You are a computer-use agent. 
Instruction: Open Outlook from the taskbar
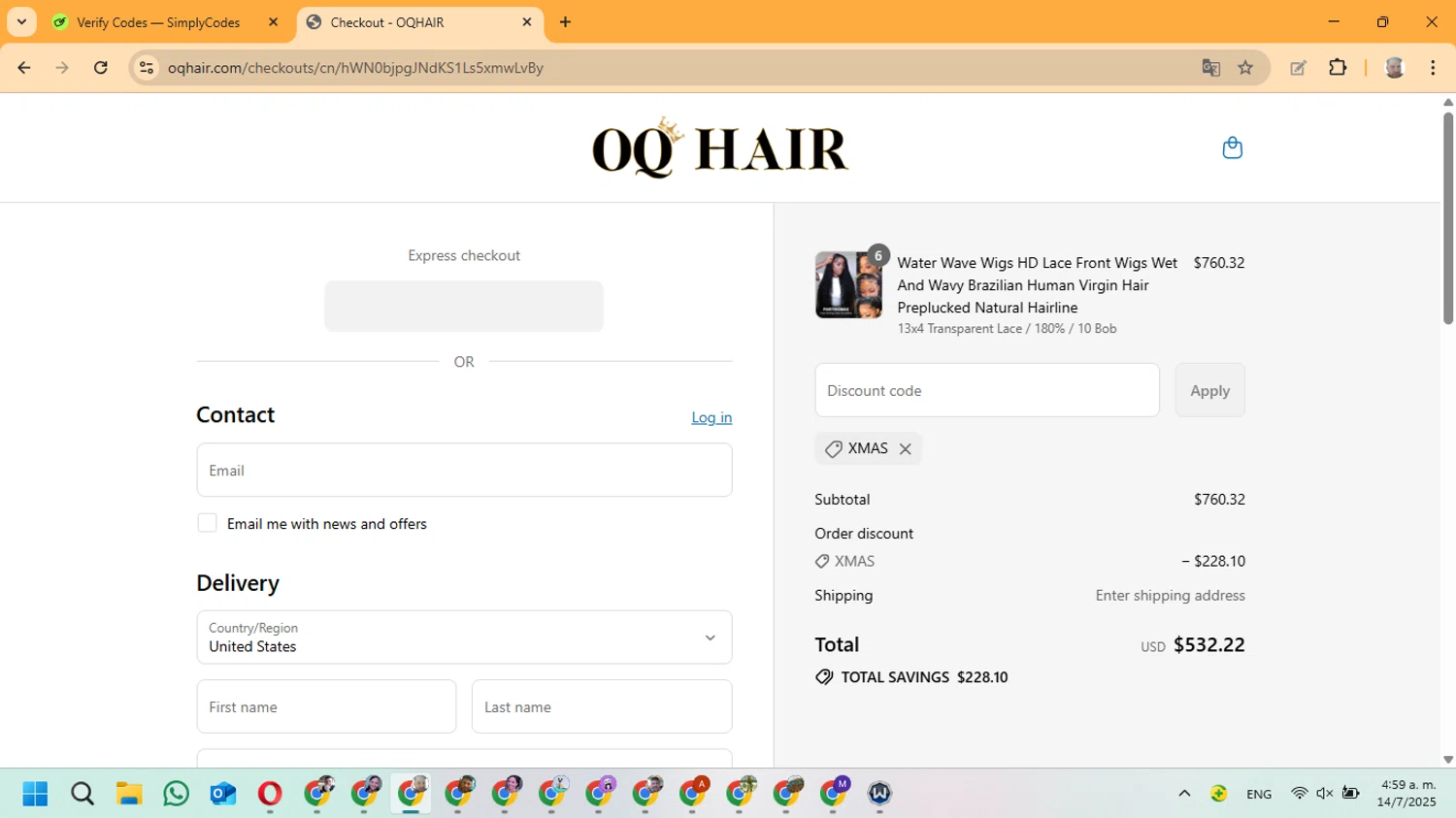click(x=223, y=794)
